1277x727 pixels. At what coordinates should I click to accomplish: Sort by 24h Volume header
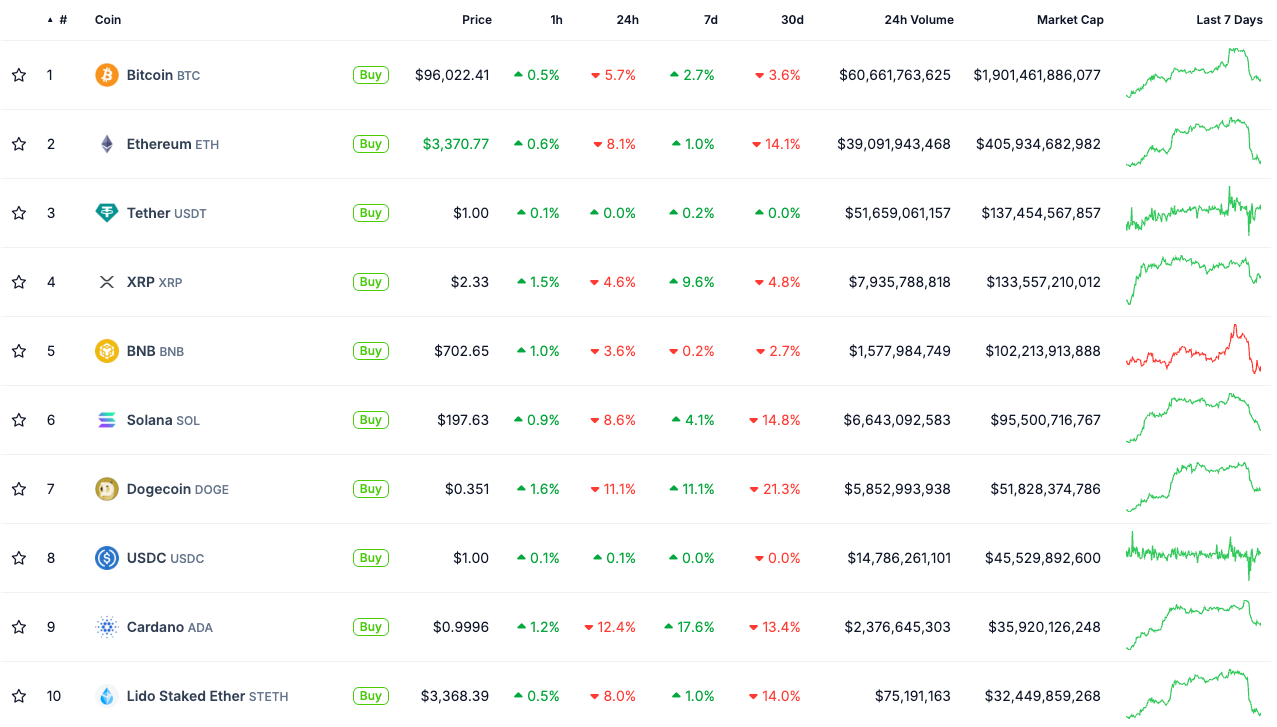click(919, 20)
